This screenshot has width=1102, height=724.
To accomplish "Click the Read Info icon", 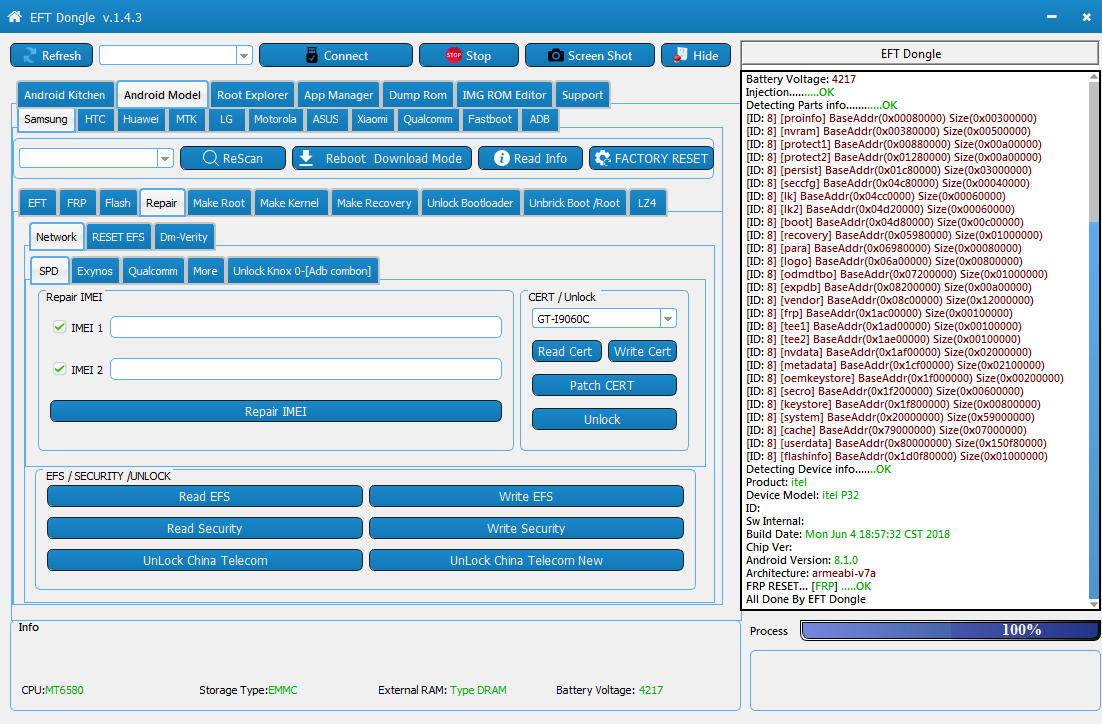I will pyautogui.click(x=502, y=158).
